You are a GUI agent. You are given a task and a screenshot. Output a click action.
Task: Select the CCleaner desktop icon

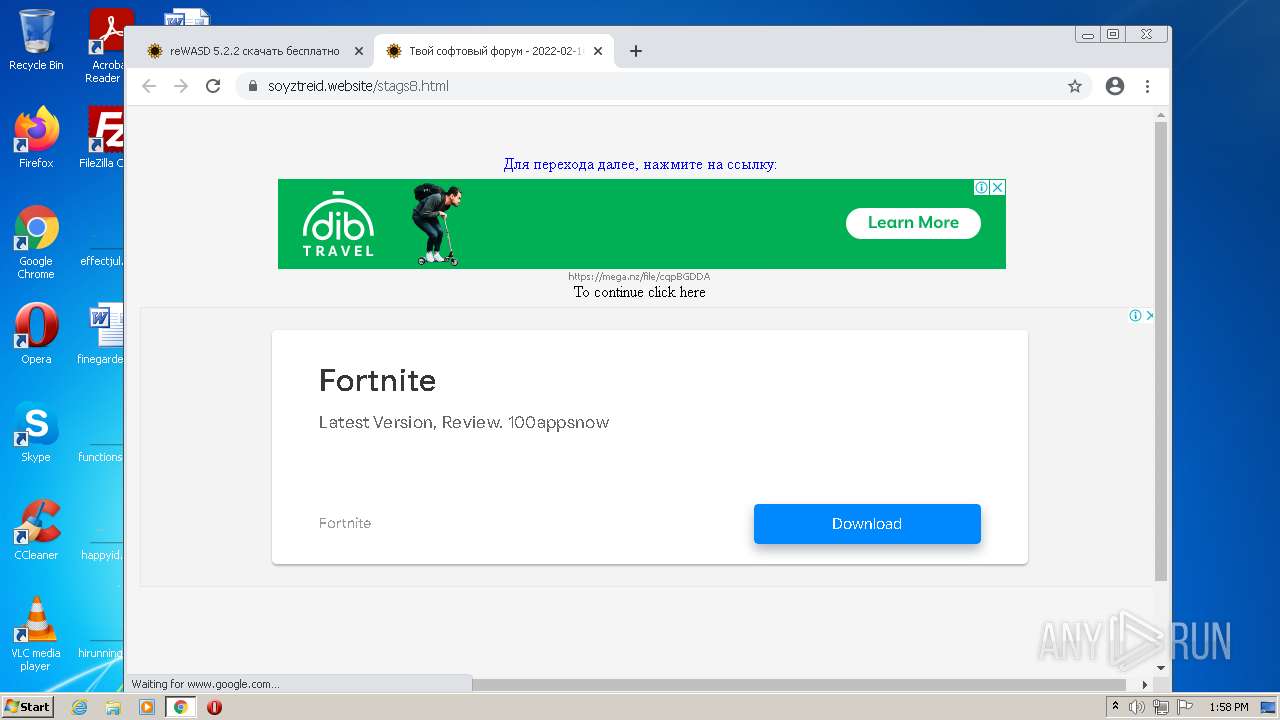coord(36,530)
